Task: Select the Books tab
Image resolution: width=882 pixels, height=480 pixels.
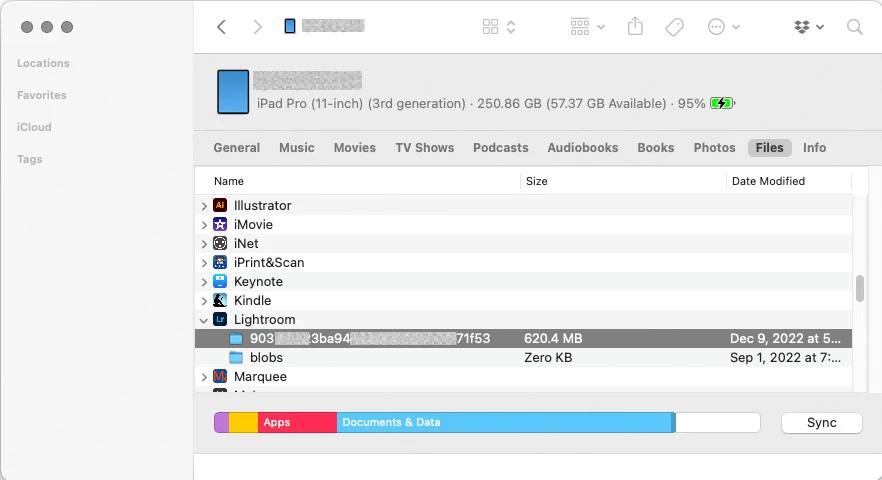Action: click(x=655, y=147)
